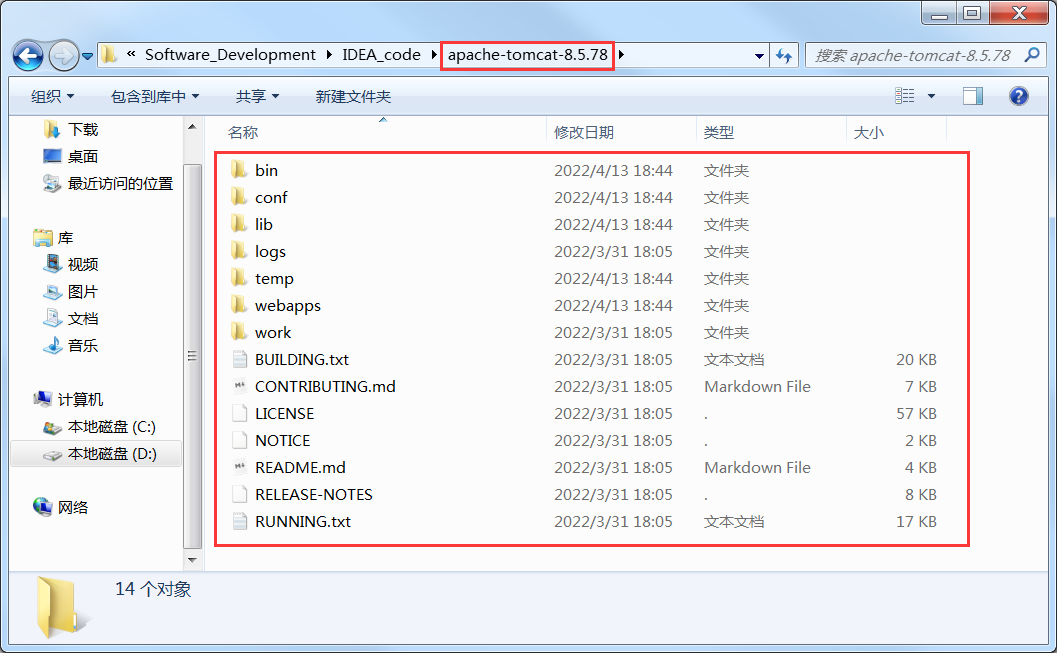The width and height of the screenshot is (1057, 653).
Task: Select IDEA_code in the address path
Action: pos(381,55)
